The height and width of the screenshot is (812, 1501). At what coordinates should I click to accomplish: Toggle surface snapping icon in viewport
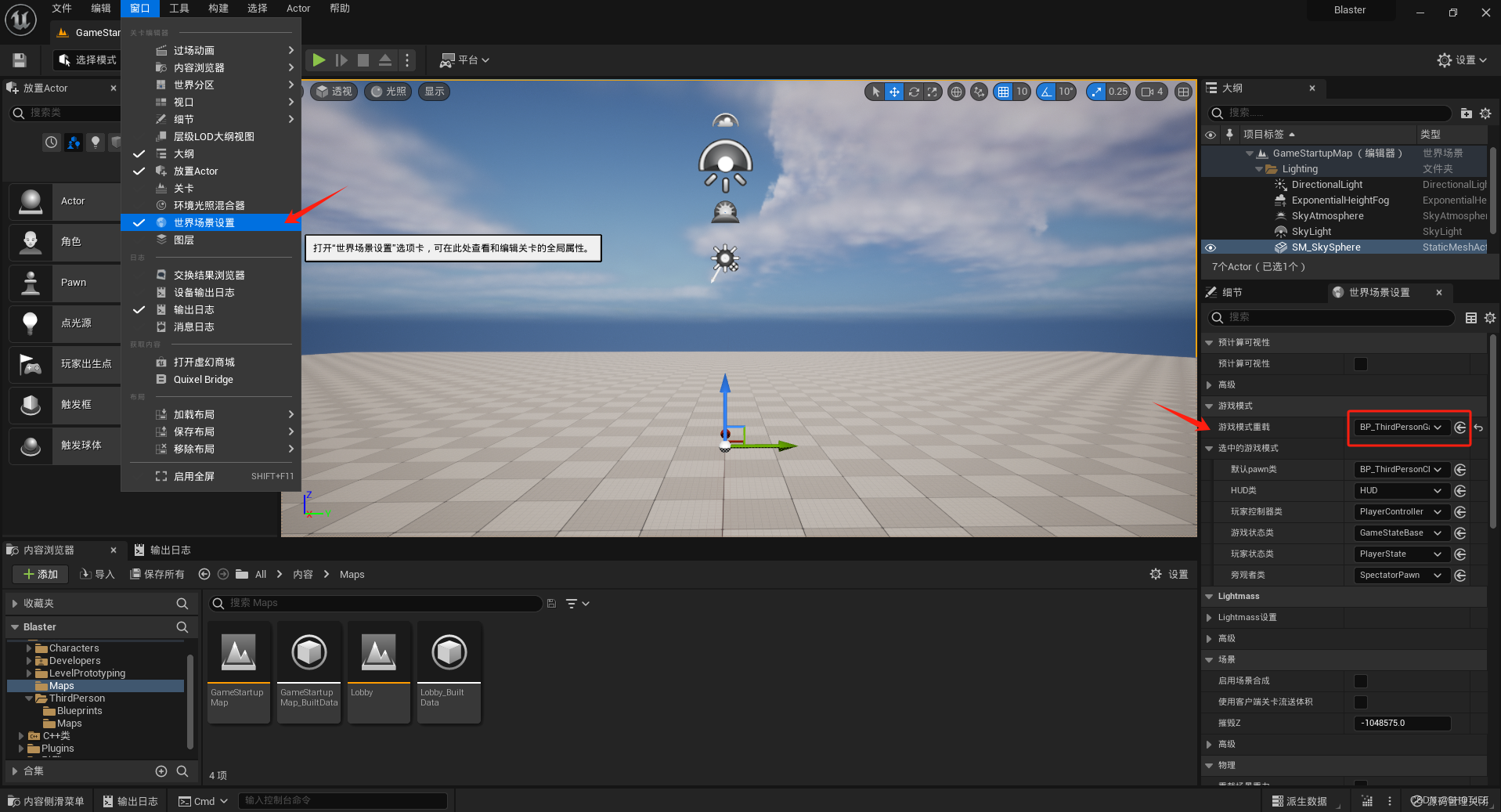click(979, 92)
